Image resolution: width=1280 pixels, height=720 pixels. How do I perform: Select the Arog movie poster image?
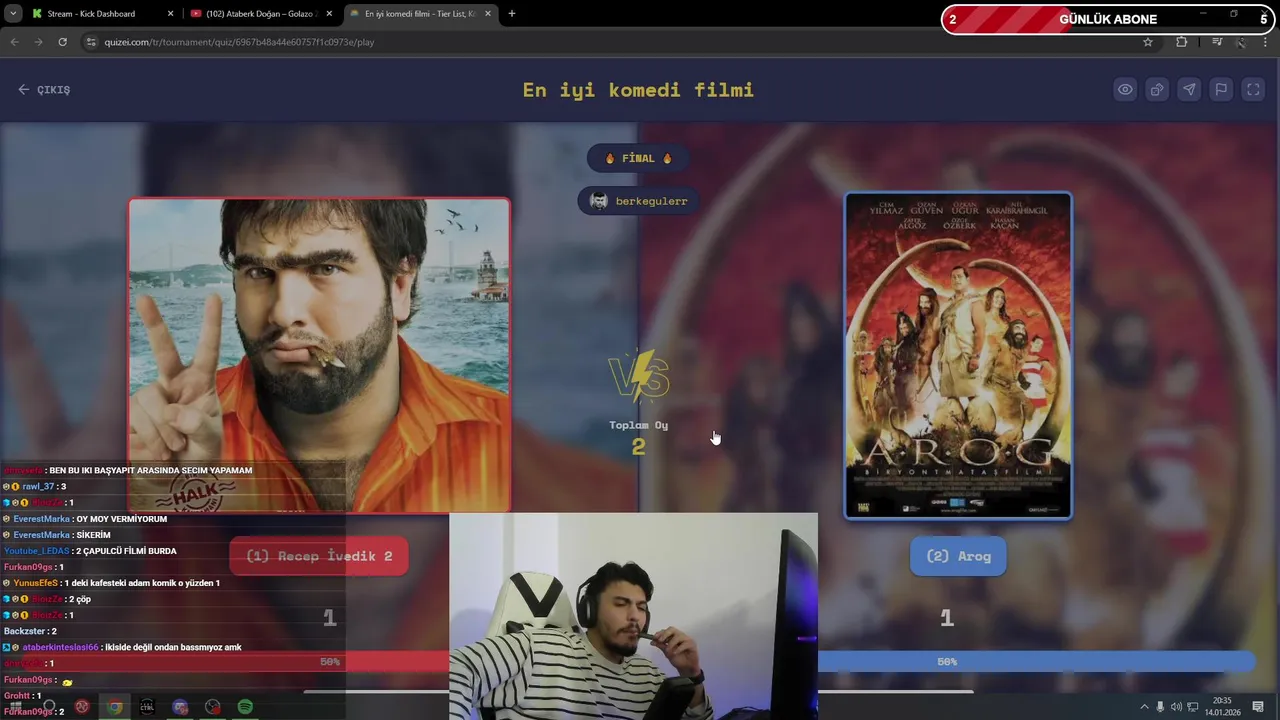click(958, 356)
